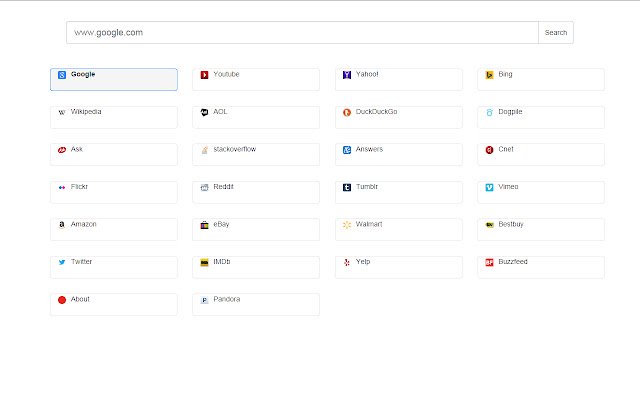640x400 pixels.
Task: Open the Flickr label text
Action: click(79, 187)
